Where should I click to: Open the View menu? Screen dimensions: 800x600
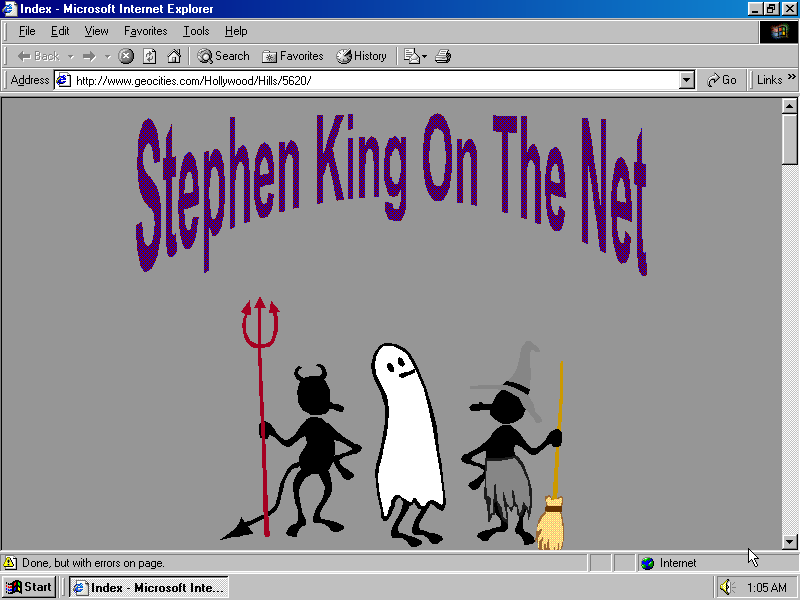click(x=96, y=31)
